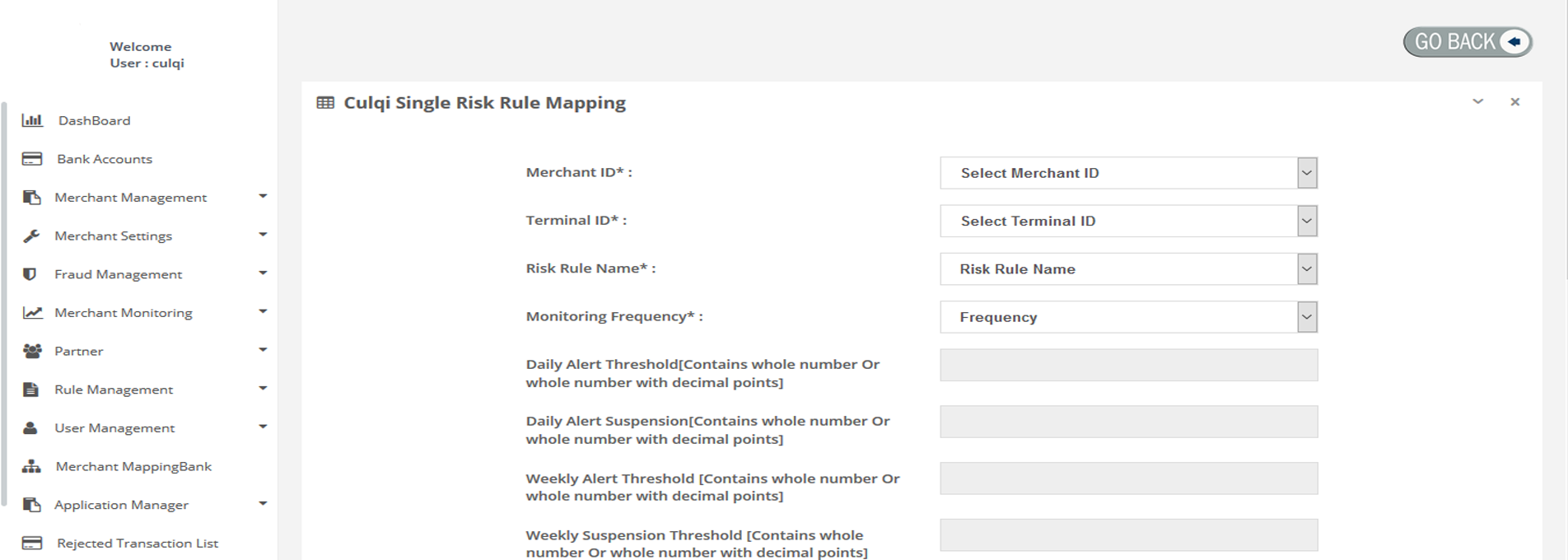
Task: Click the Merchant Settings wrench icon
Action: (31, 236)
